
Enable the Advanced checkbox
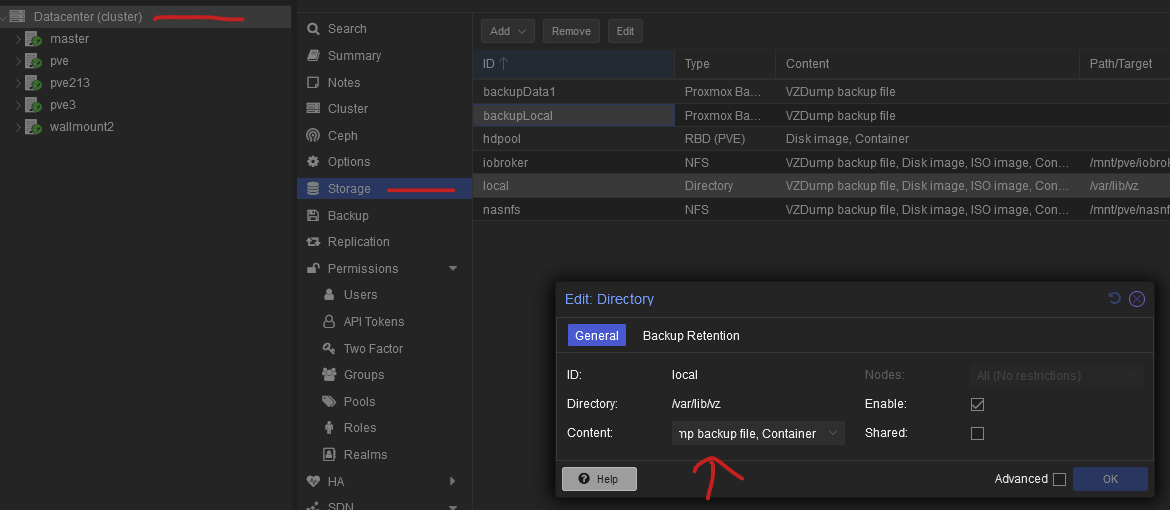[x=1059, y=479]
